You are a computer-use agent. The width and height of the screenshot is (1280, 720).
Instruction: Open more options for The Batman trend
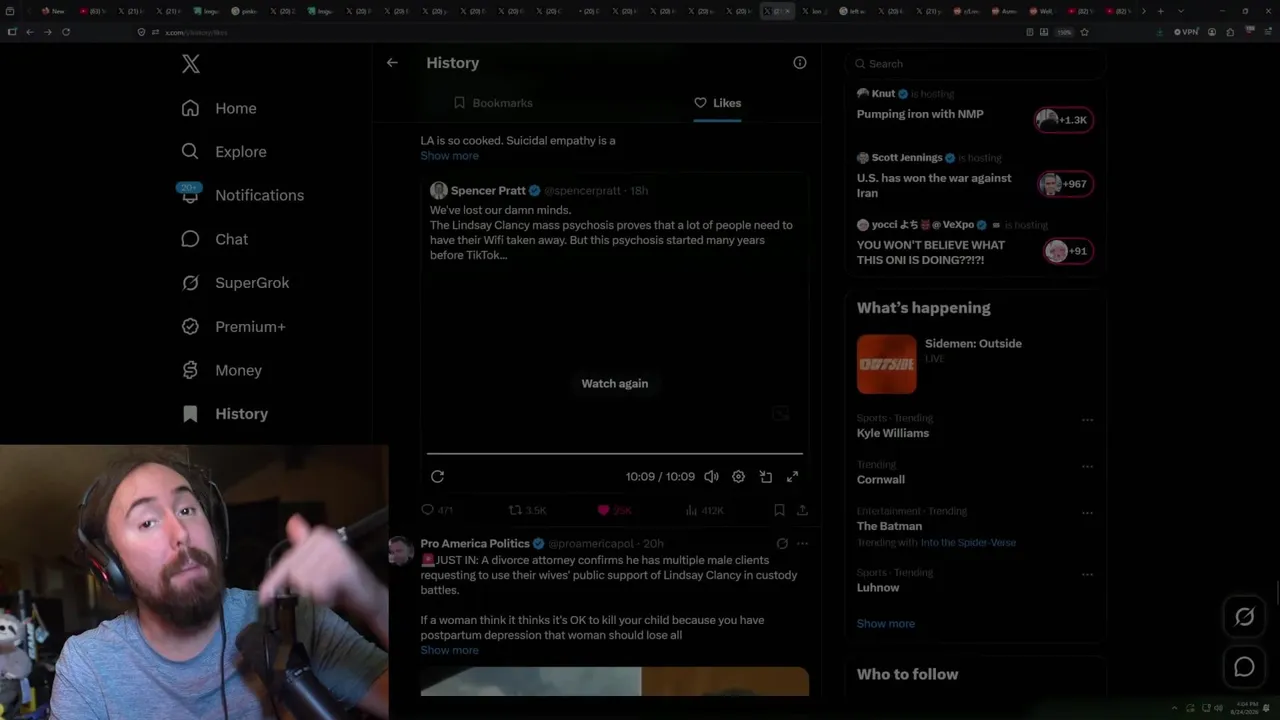pyautogui.click(x=1087, y=512)
